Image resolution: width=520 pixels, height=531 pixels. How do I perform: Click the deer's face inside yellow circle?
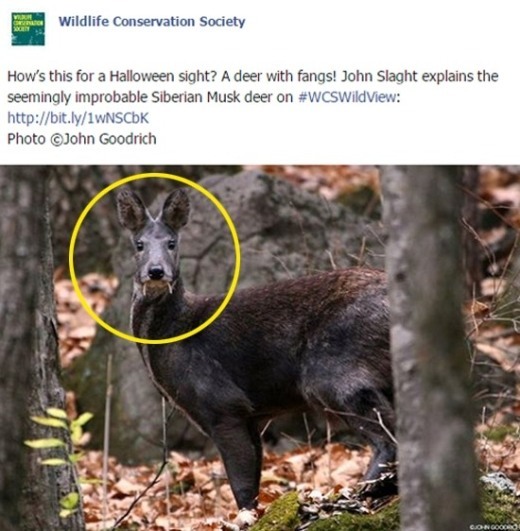tap(156, 259)
